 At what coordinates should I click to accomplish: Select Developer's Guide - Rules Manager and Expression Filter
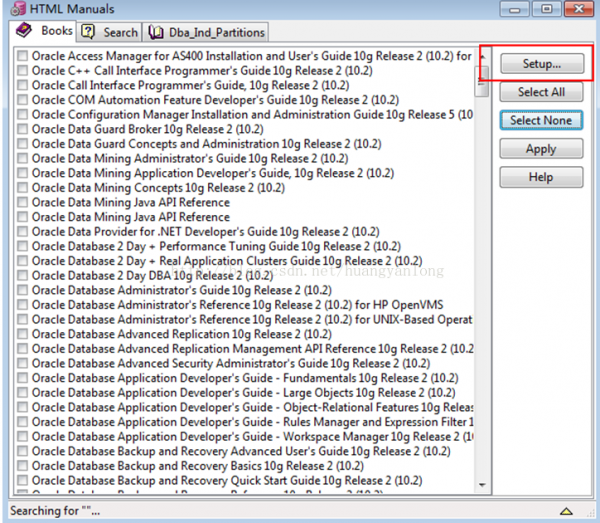tap(253, 422)
